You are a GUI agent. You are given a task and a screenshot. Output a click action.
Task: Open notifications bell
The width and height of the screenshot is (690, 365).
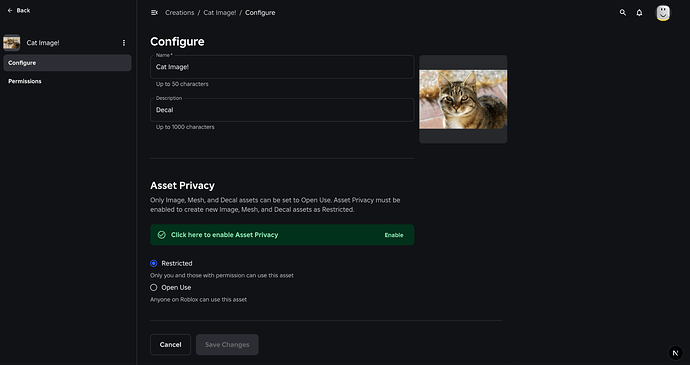[639, 13]
